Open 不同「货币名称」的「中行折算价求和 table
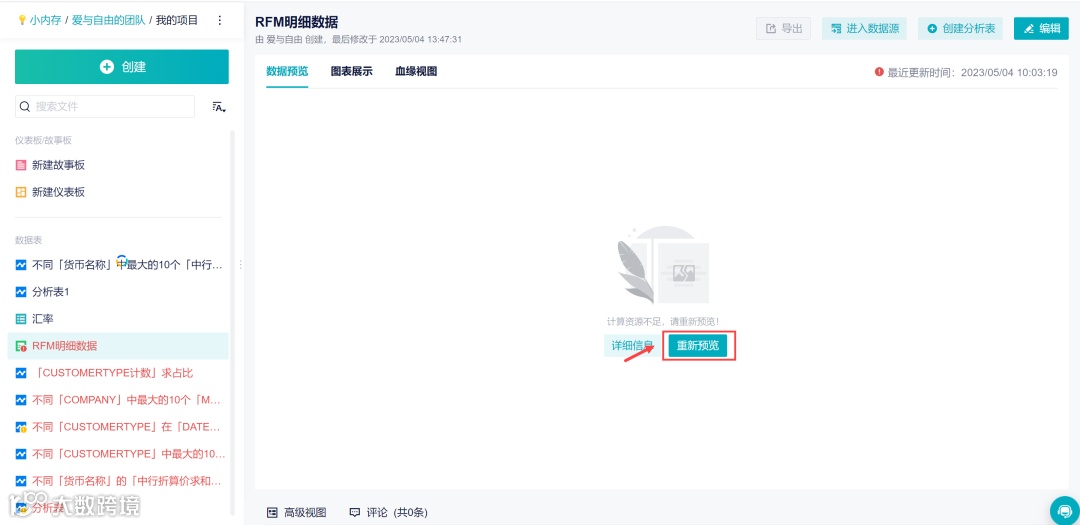1080x525 pixels. point(127,480)
